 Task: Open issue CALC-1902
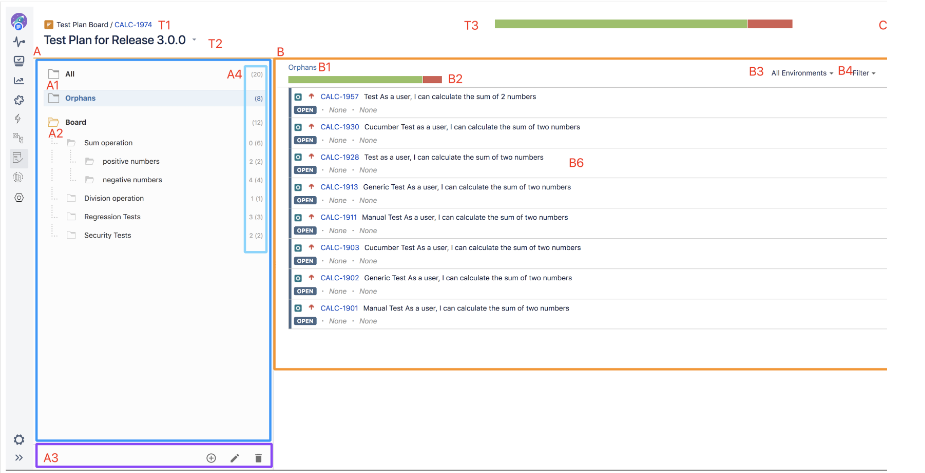pos(339,278)
